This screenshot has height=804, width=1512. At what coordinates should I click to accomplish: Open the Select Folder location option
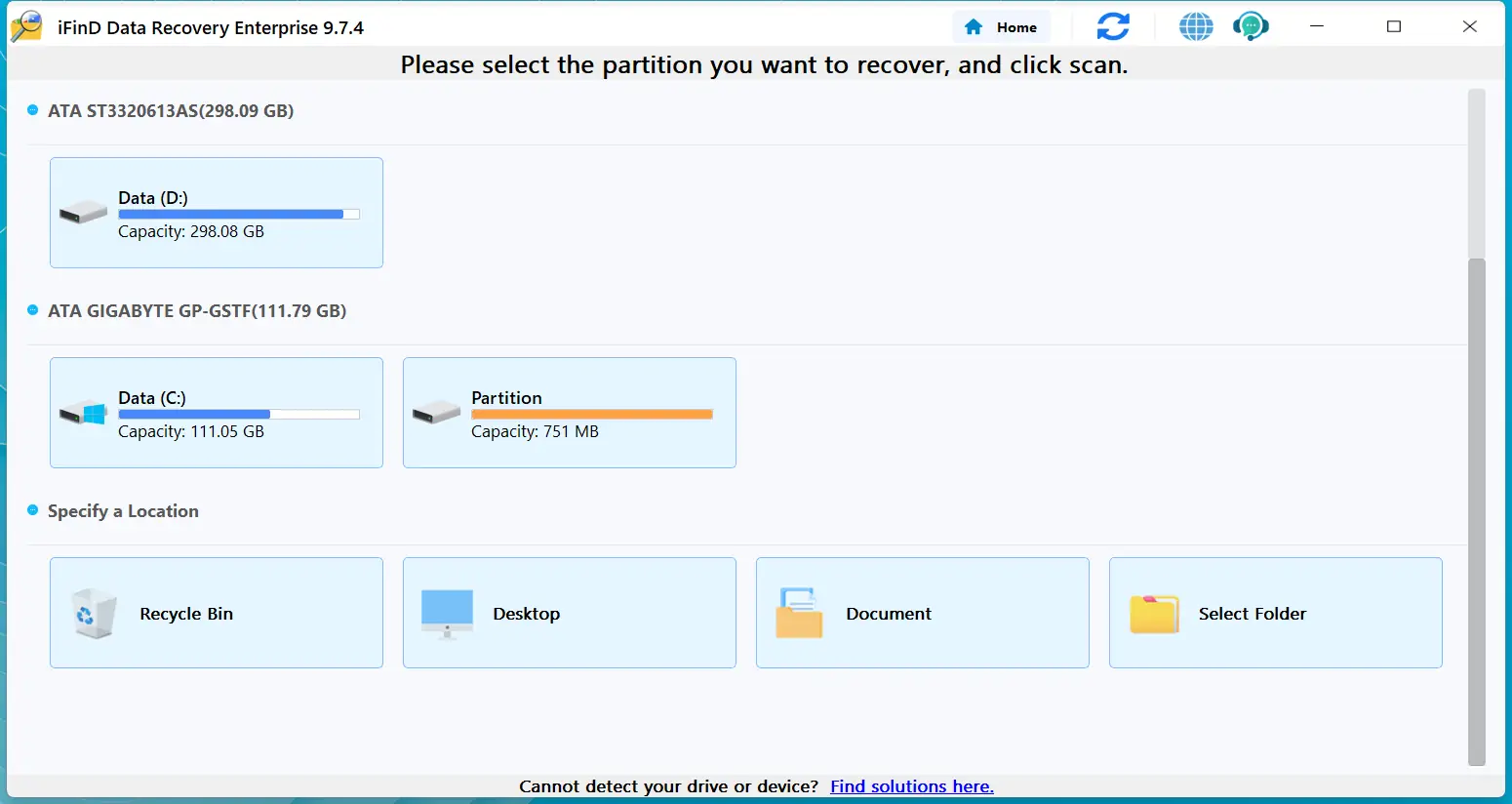tap(1276, 613)
